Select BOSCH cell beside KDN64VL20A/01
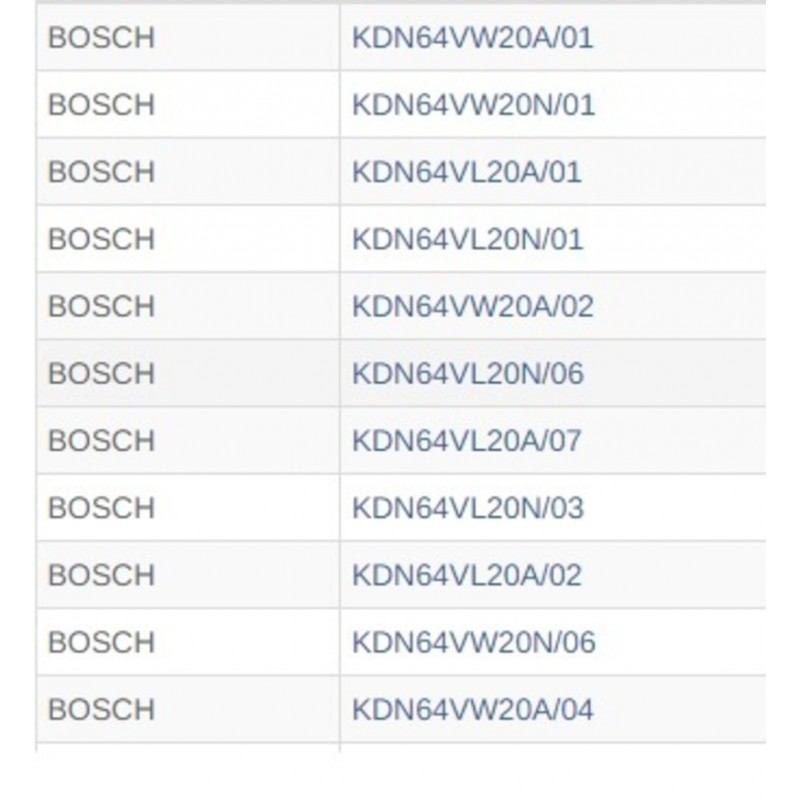Image resolution: width=800 pixels, height=800 pixels. [188, 172]
